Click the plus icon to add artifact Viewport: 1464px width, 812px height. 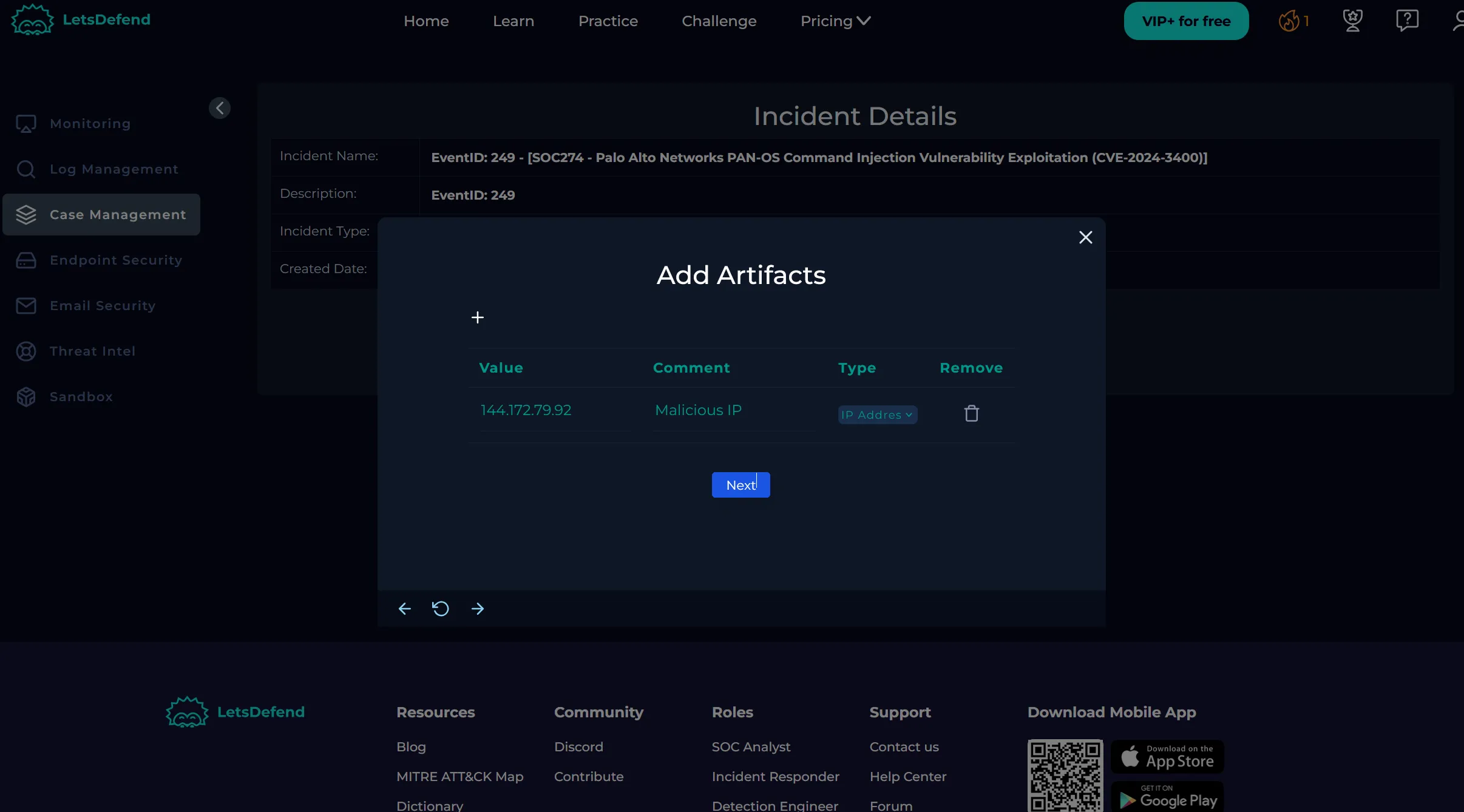478,317
